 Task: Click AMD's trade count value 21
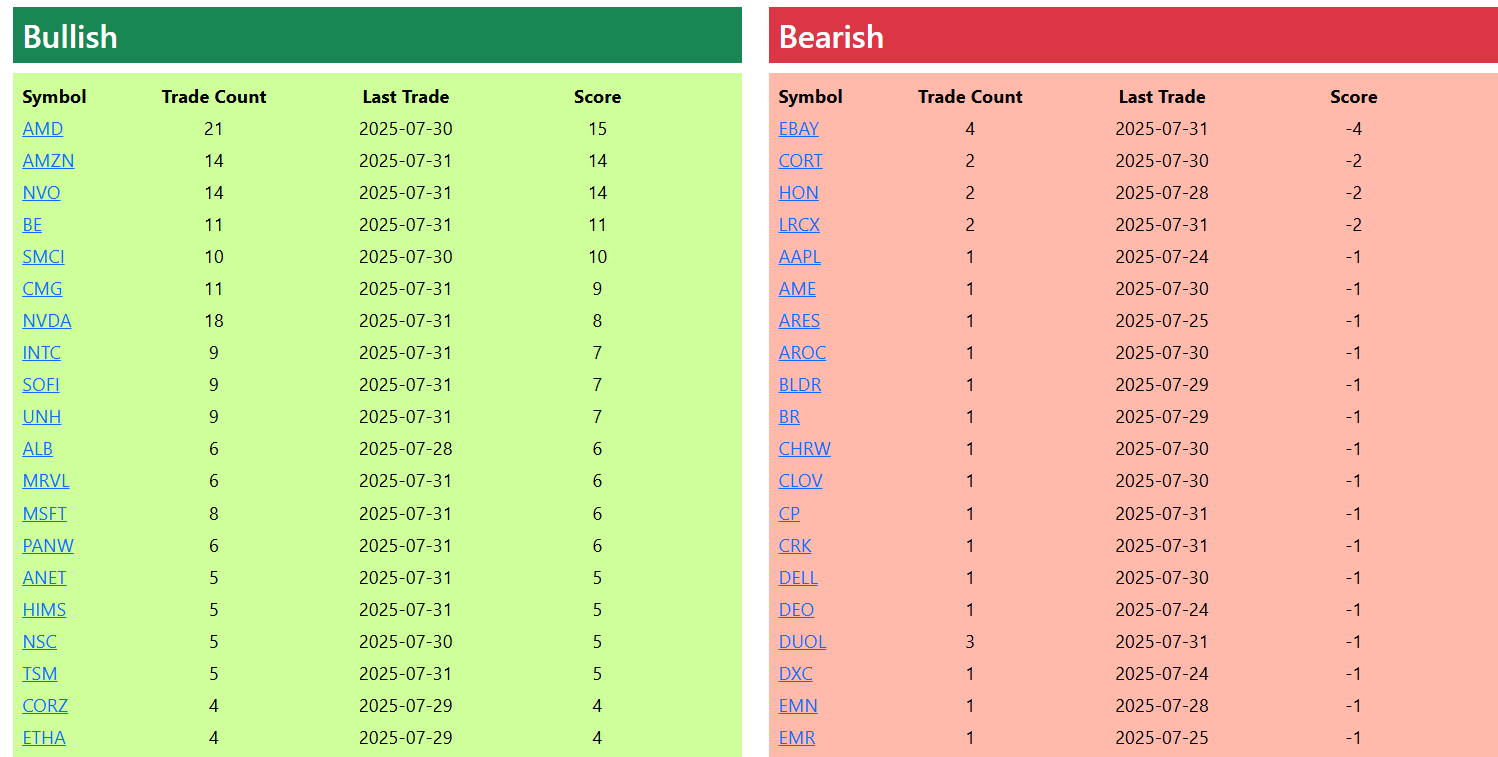214,129
